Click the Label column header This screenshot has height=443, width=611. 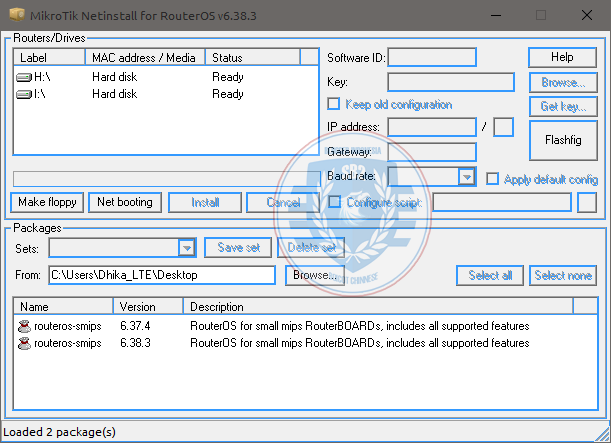[x=49, y=57]
